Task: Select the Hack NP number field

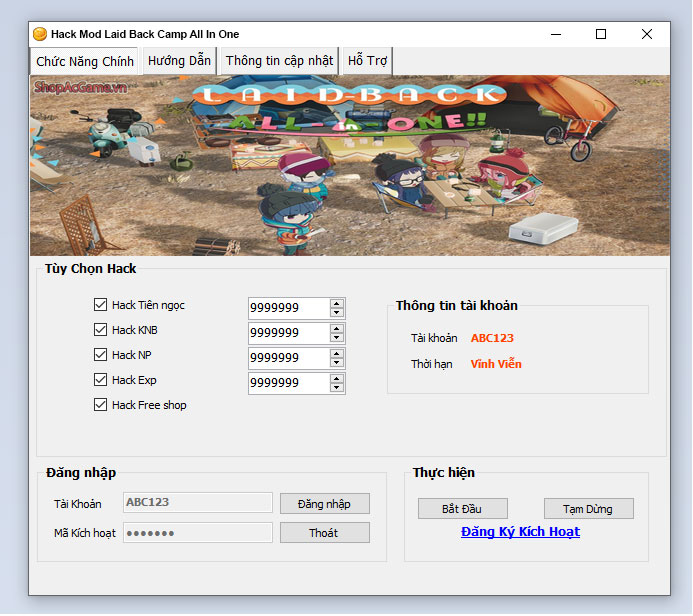Action: click(289, 358)
